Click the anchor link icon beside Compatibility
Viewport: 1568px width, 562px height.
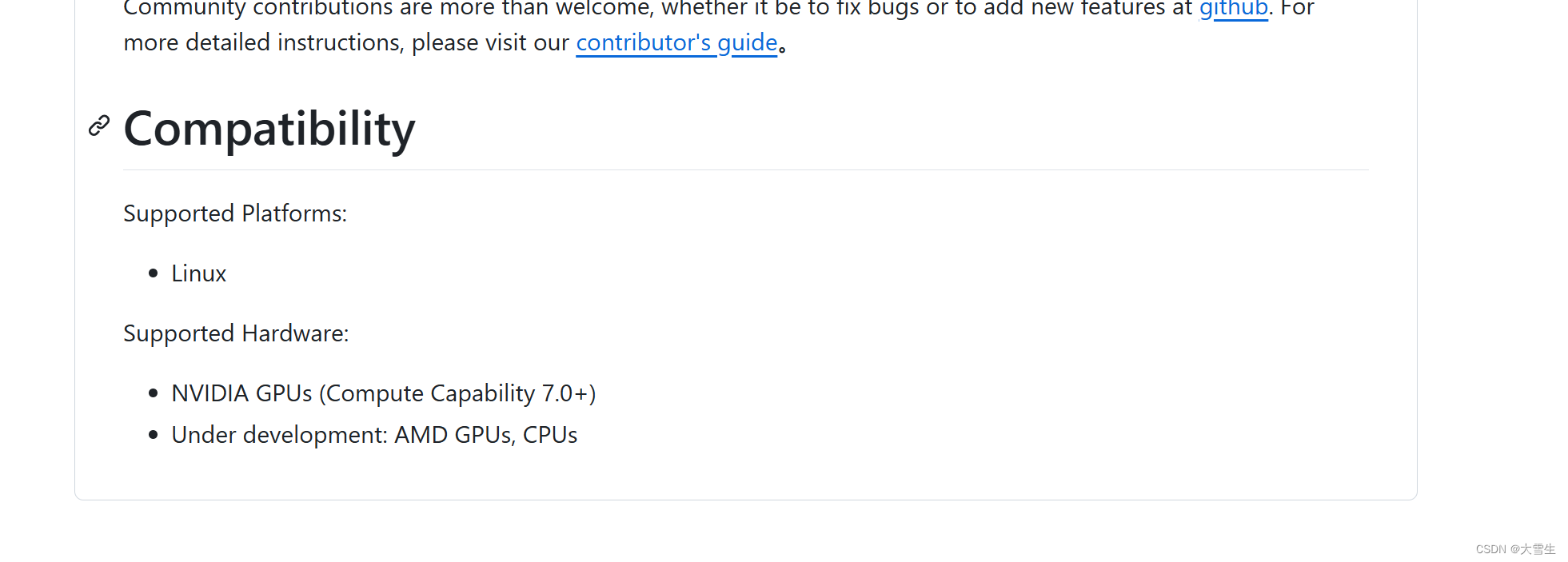point(99,126)
